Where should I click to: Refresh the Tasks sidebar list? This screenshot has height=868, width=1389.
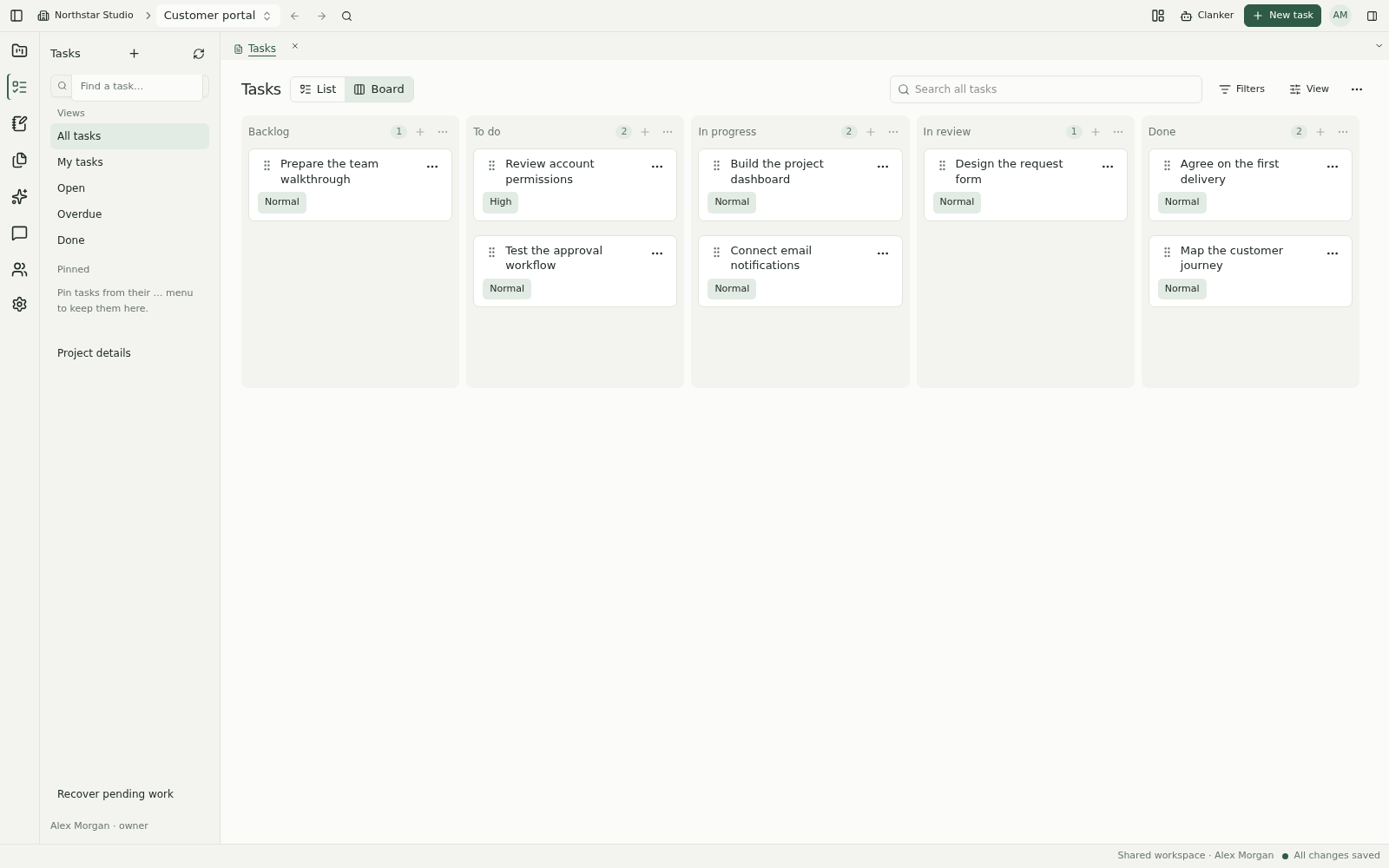pos(199,54)
